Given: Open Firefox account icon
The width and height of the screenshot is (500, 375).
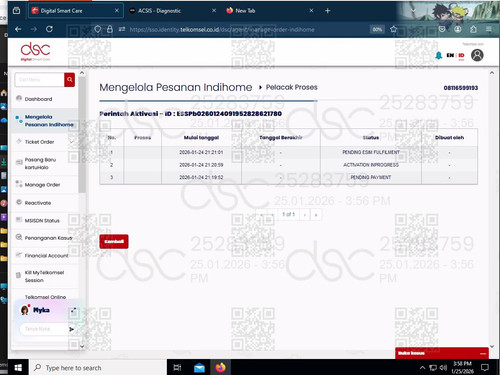Looking at the screenshot, I should (x=458, y=29).
